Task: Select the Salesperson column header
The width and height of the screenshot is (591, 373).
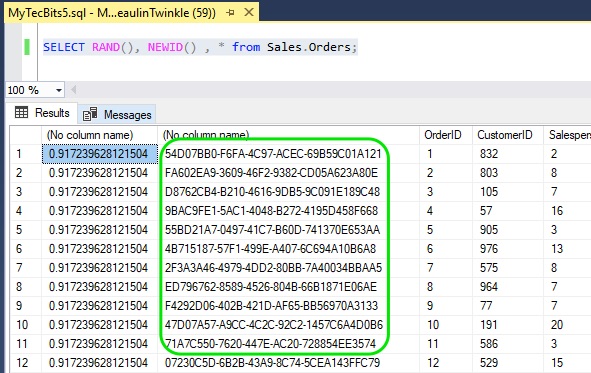Action: tap(567, 135)
